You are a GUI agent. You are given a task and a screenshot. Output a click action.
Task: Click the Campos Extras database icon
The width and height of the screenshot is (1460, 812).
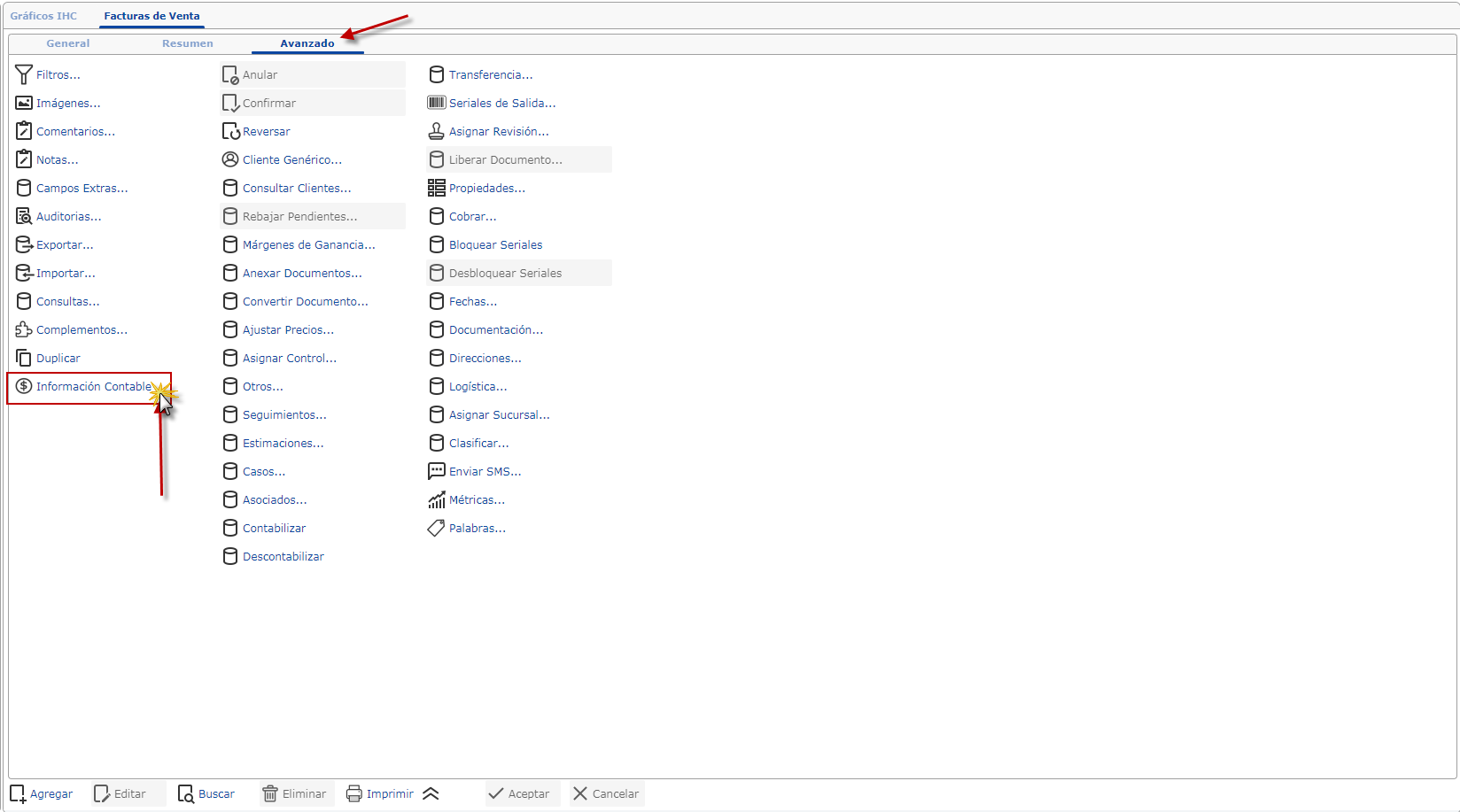pos(24,189)
